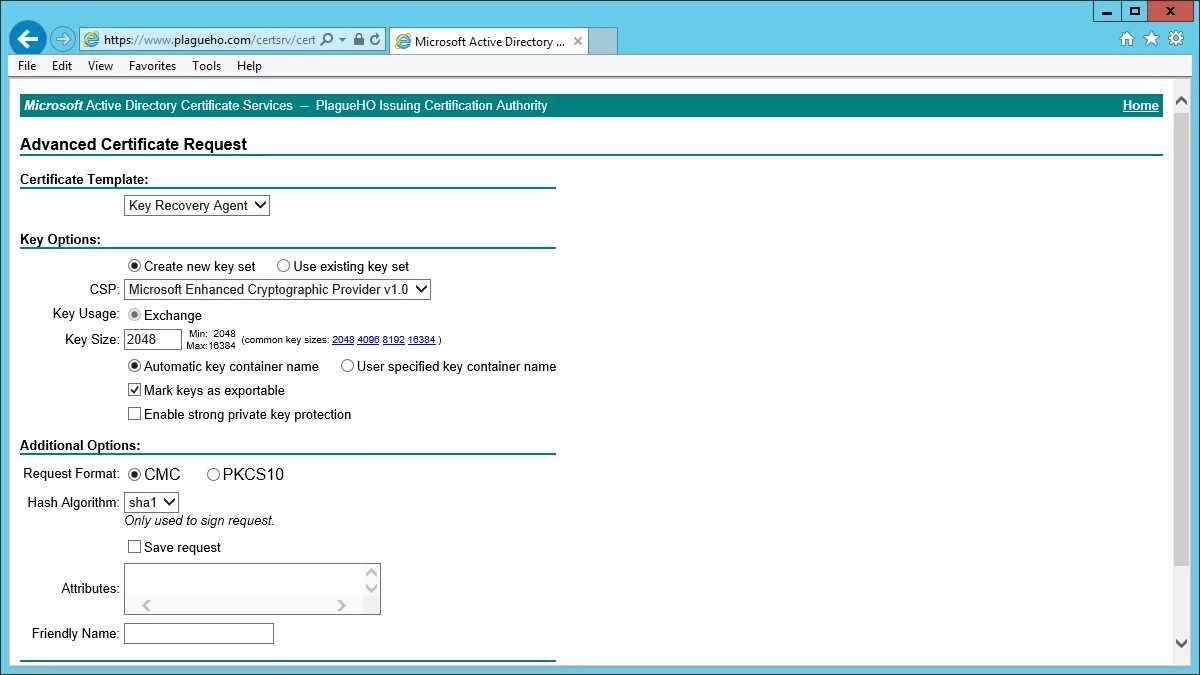Select the Exchange key usage radio
This screenshot has width=1200, height=675.
pos(135,315)
